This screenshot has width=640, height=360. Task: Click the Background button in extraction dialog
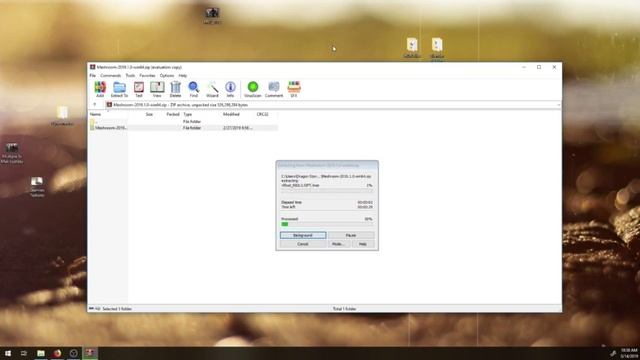pos(303,236)
